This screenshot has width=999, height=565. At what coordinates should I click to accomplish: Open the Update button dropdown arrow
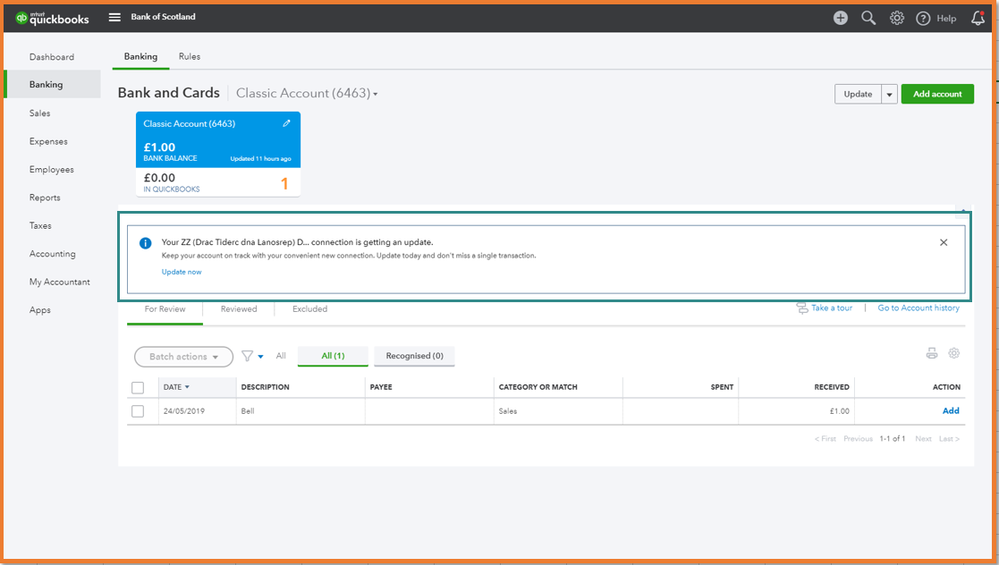pos(889,94)
